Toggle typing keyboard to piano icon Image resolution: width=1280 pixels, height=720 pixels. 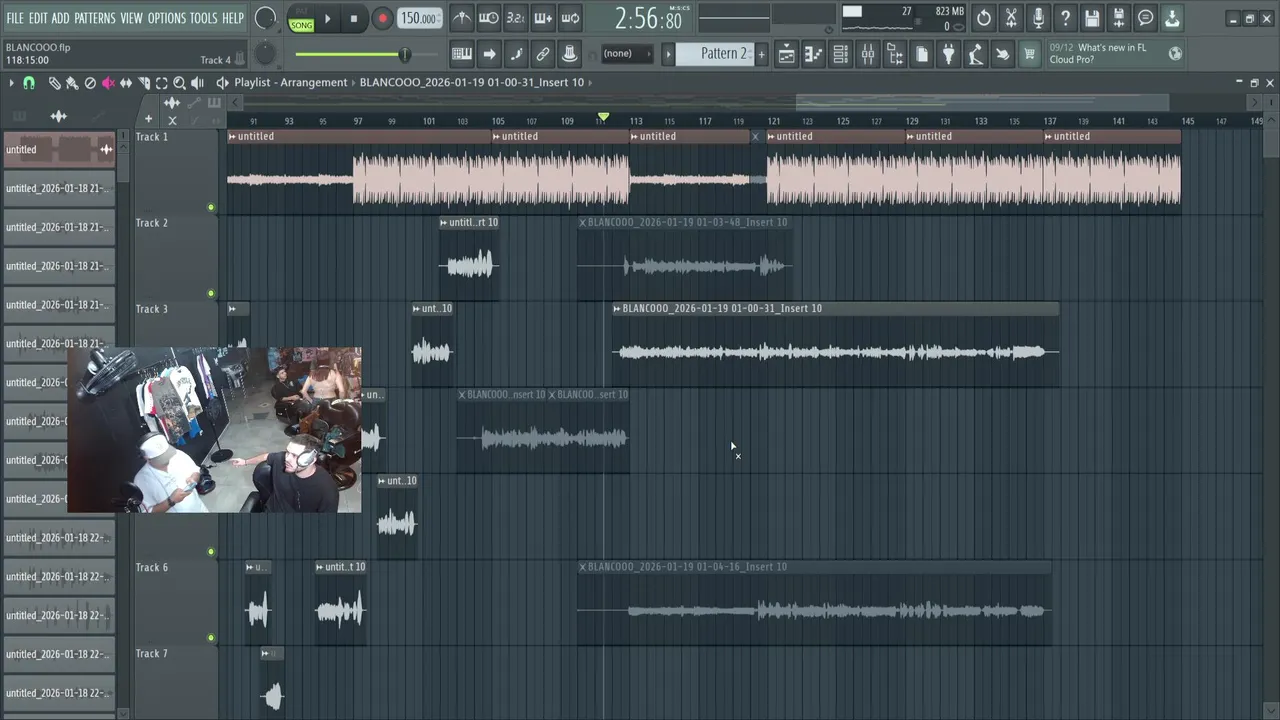tap(462, 54)
